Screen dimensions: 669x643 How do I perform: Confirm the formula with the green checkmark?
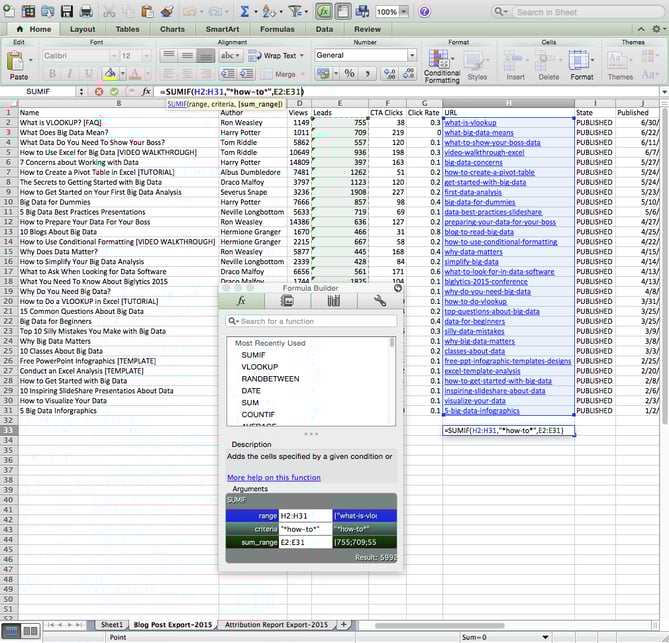[x=114, y=91]
